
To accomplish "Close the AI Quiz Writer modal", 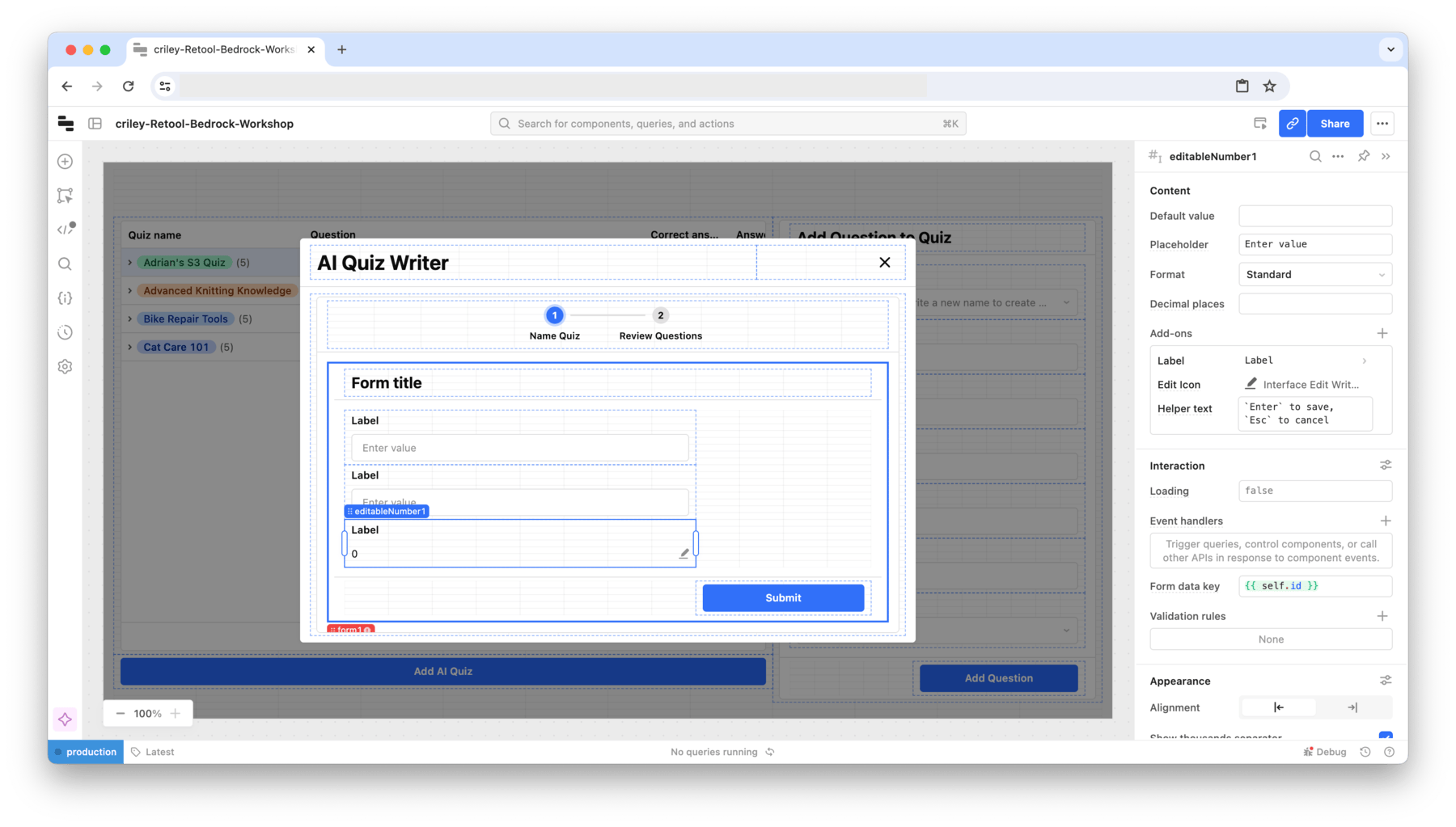I will [x=885, y=263].
